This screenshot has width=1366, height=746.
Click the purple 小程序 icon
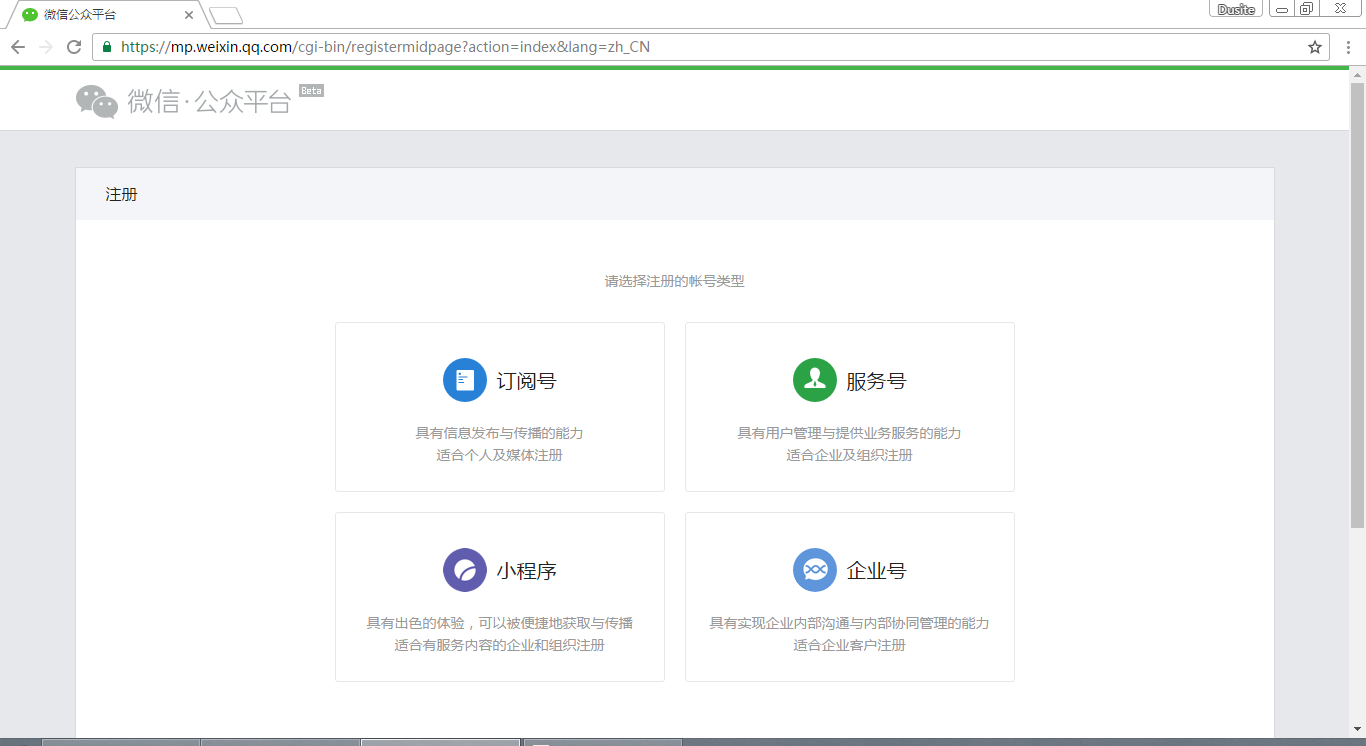tap(465, 570)
